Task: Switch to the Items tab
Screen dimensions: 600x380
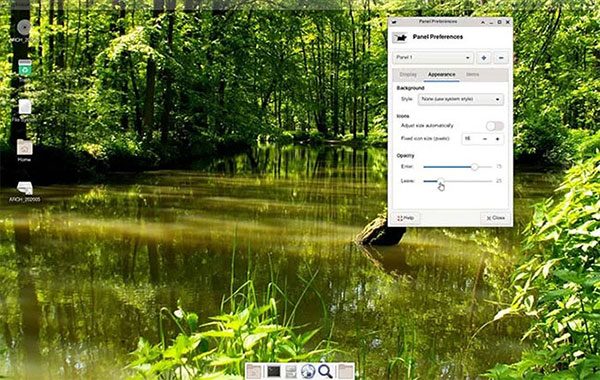Action: tap(472, 75)
